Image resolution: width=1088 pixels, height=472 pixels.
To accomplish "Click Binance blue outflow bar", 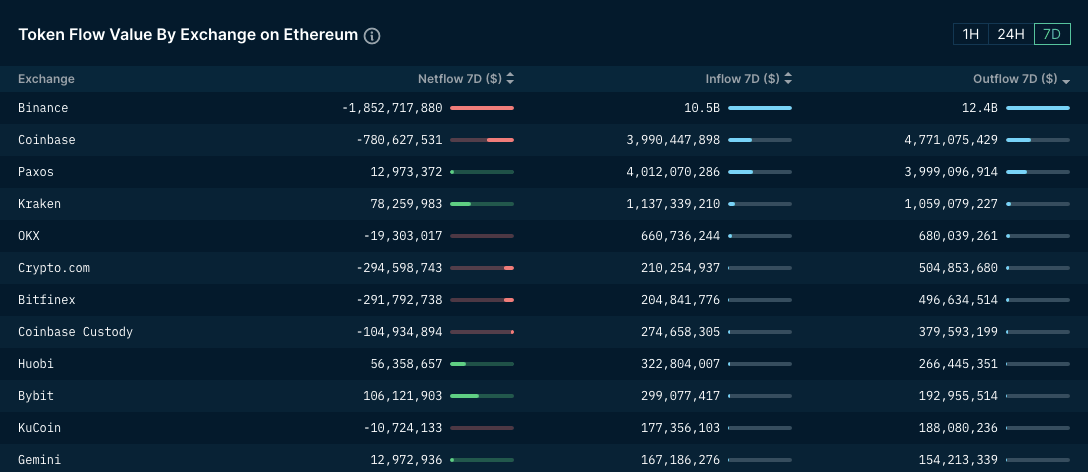I will [x=1038, y=108].
